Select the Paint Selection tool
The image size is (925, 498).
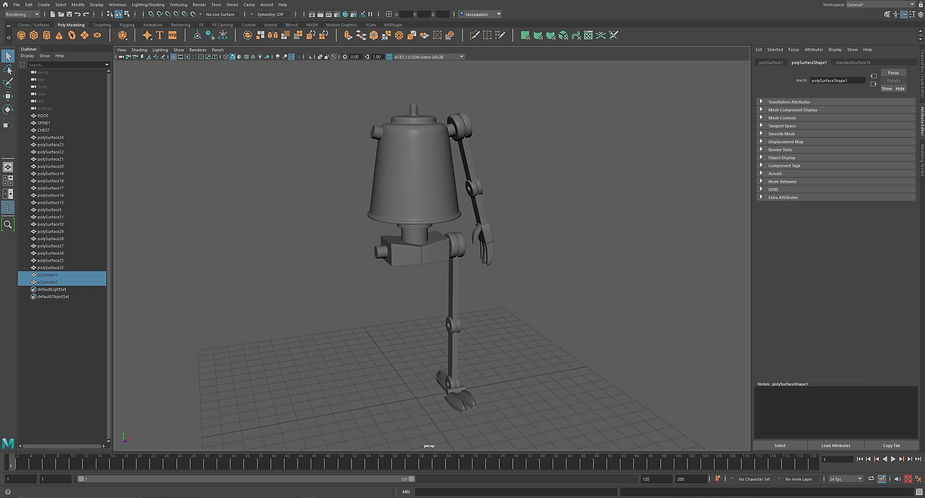click(x=8, y=83)
